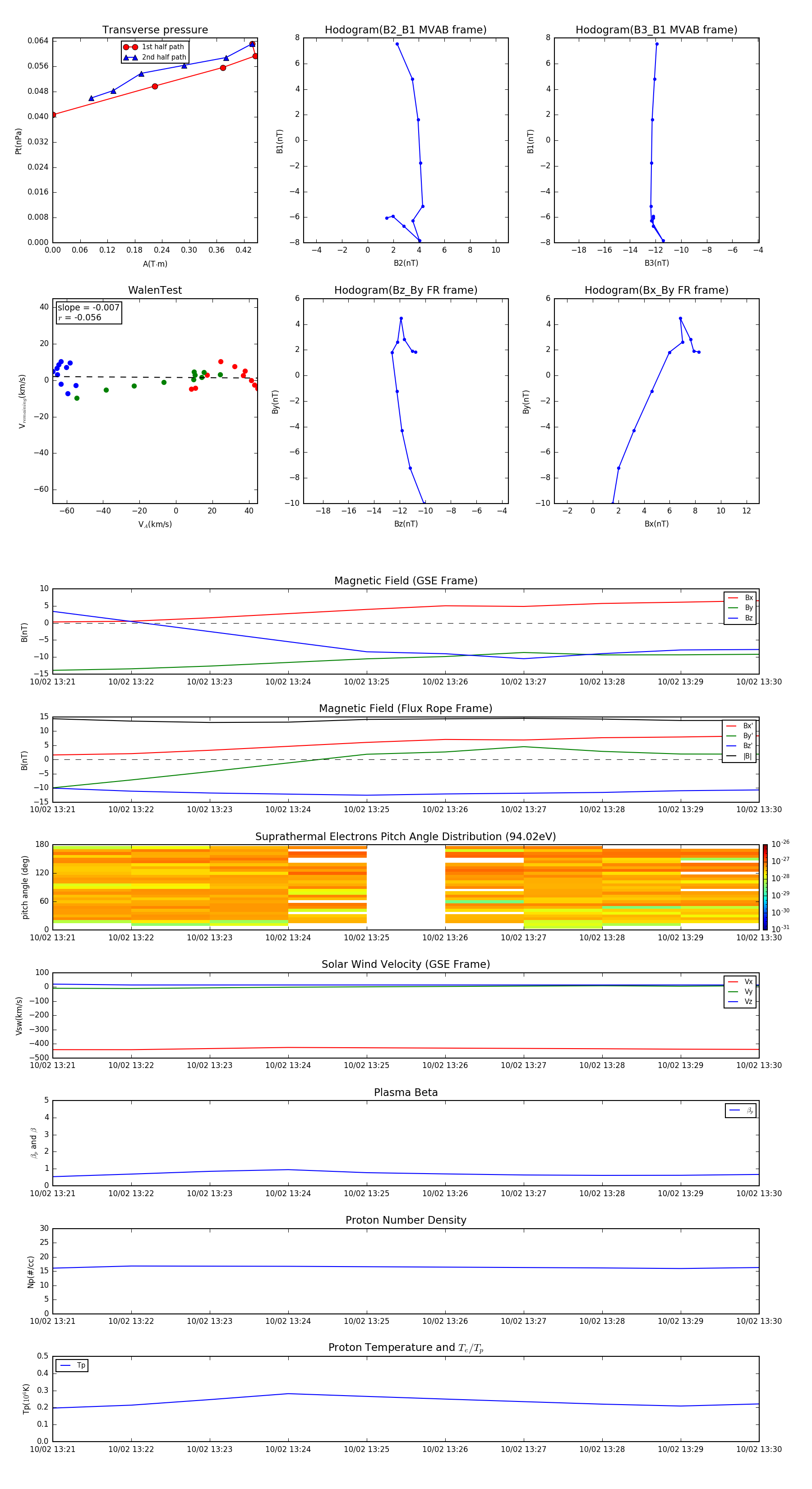Click the 'Bx(nT)' x-axis label
Screen dimensions: 812x1489
pos(656,524)
